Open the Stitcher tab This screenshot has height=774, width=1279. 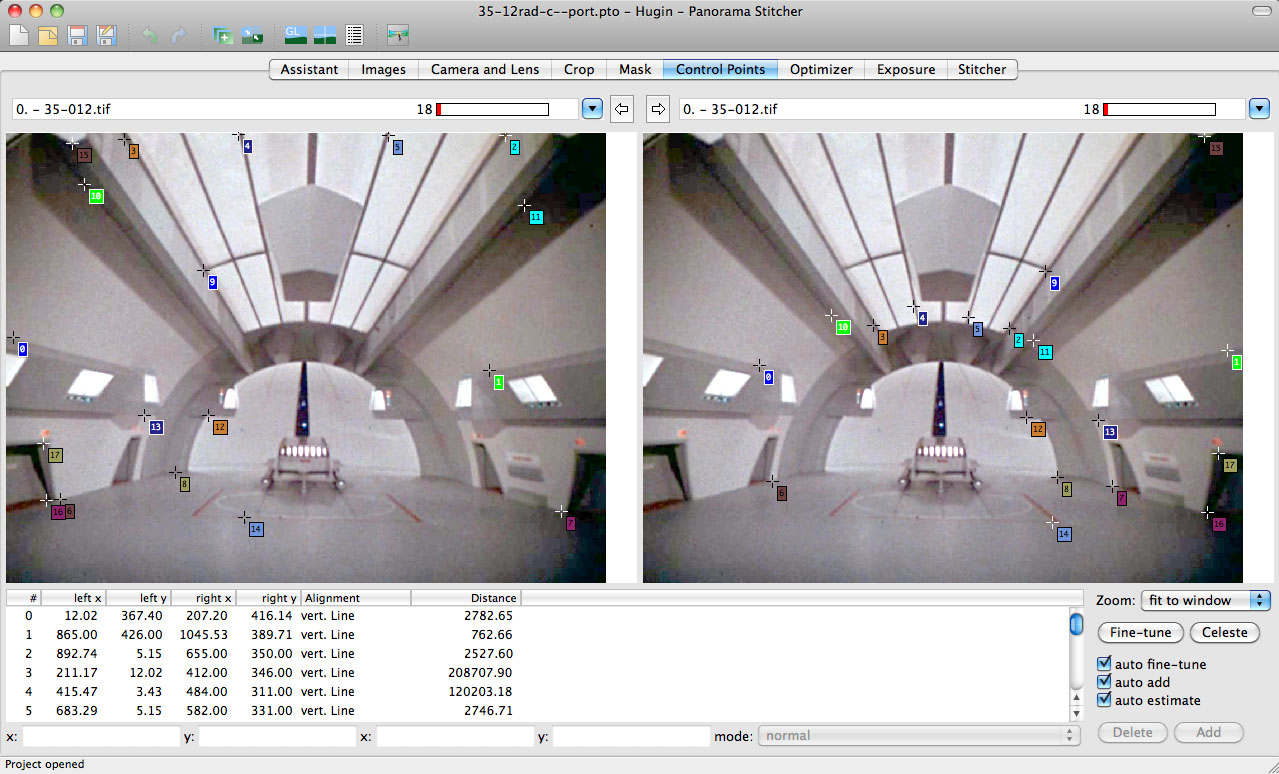click(x=982, y=69)
